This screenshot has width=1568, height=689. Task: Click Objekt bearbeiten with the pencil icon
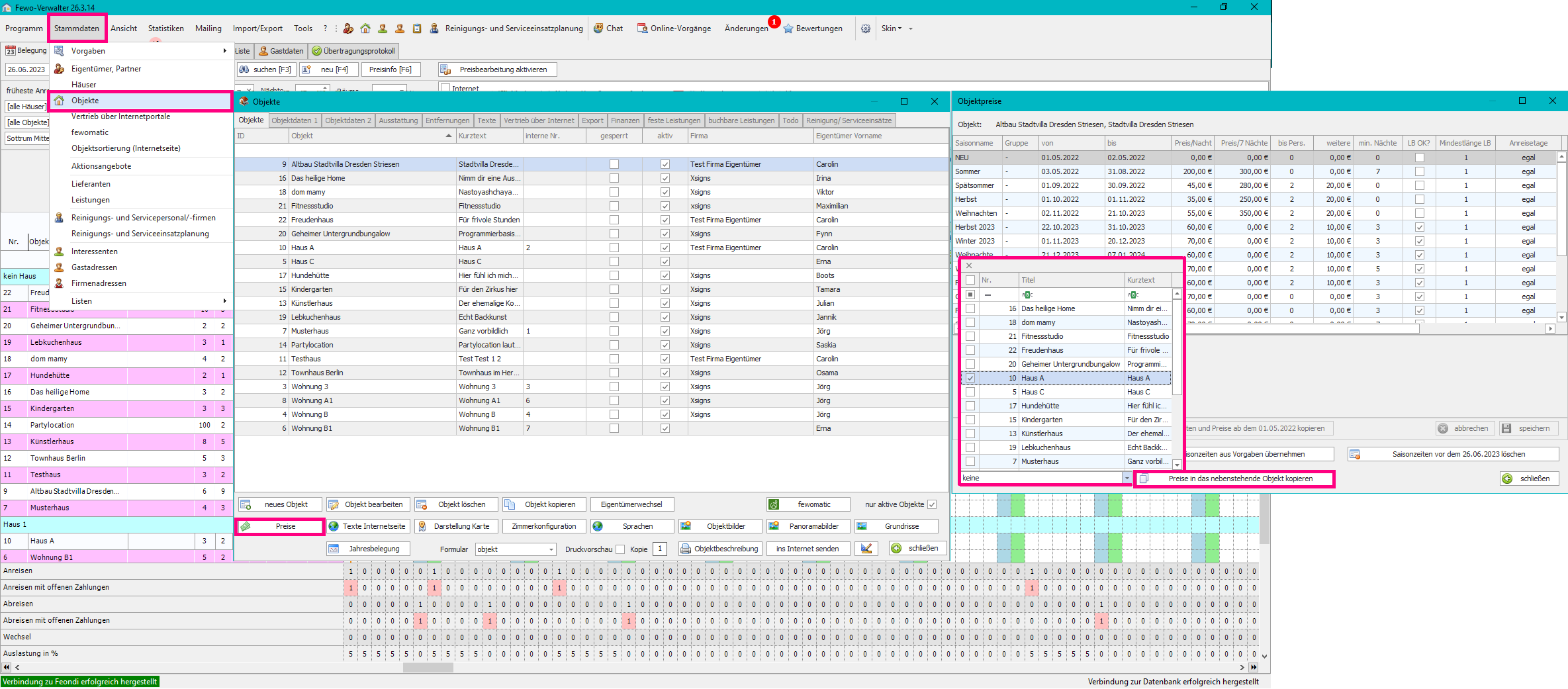tap(367, 504)
